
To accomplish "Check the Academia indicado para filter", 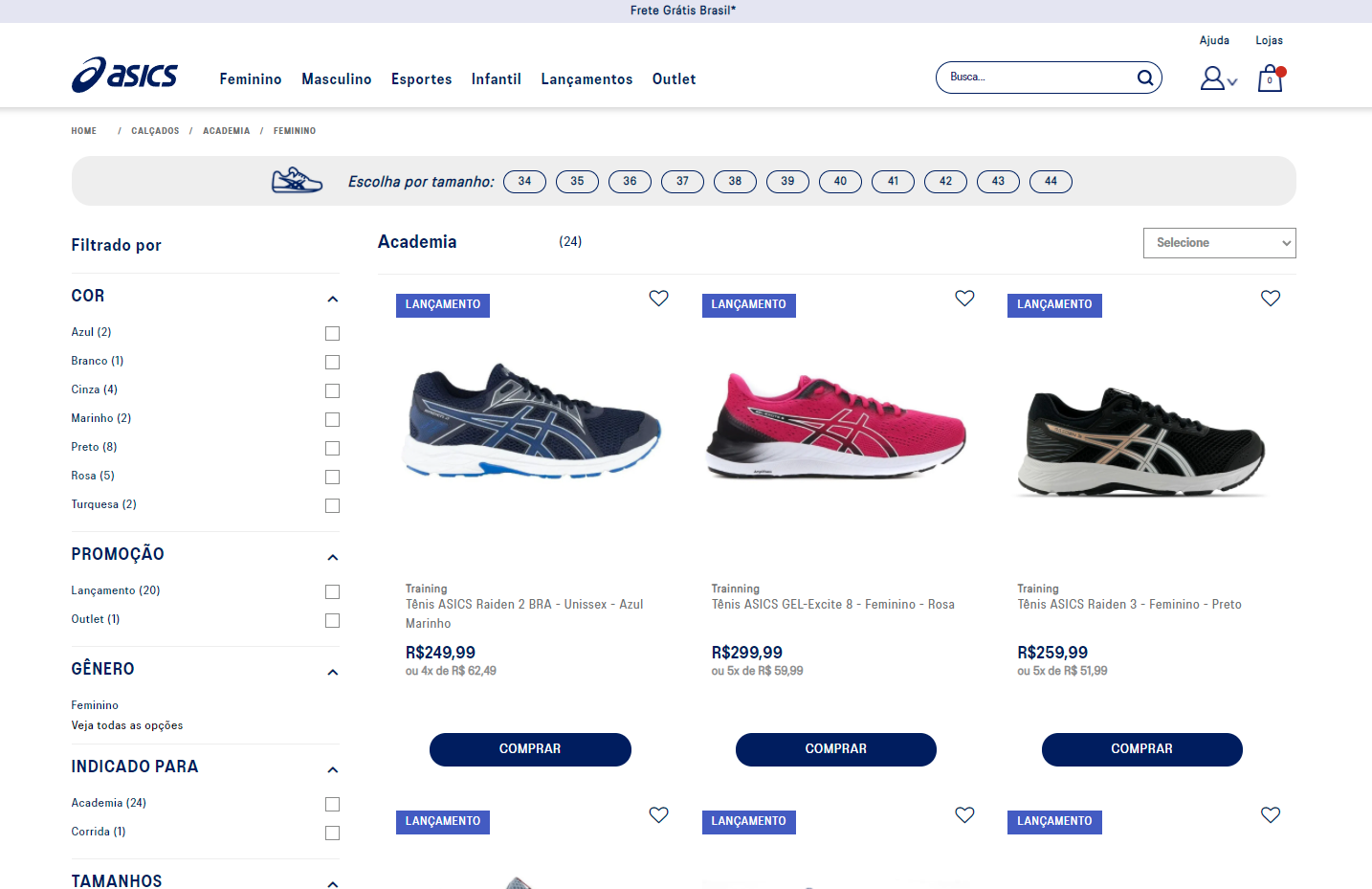I will tap(332, 804).
